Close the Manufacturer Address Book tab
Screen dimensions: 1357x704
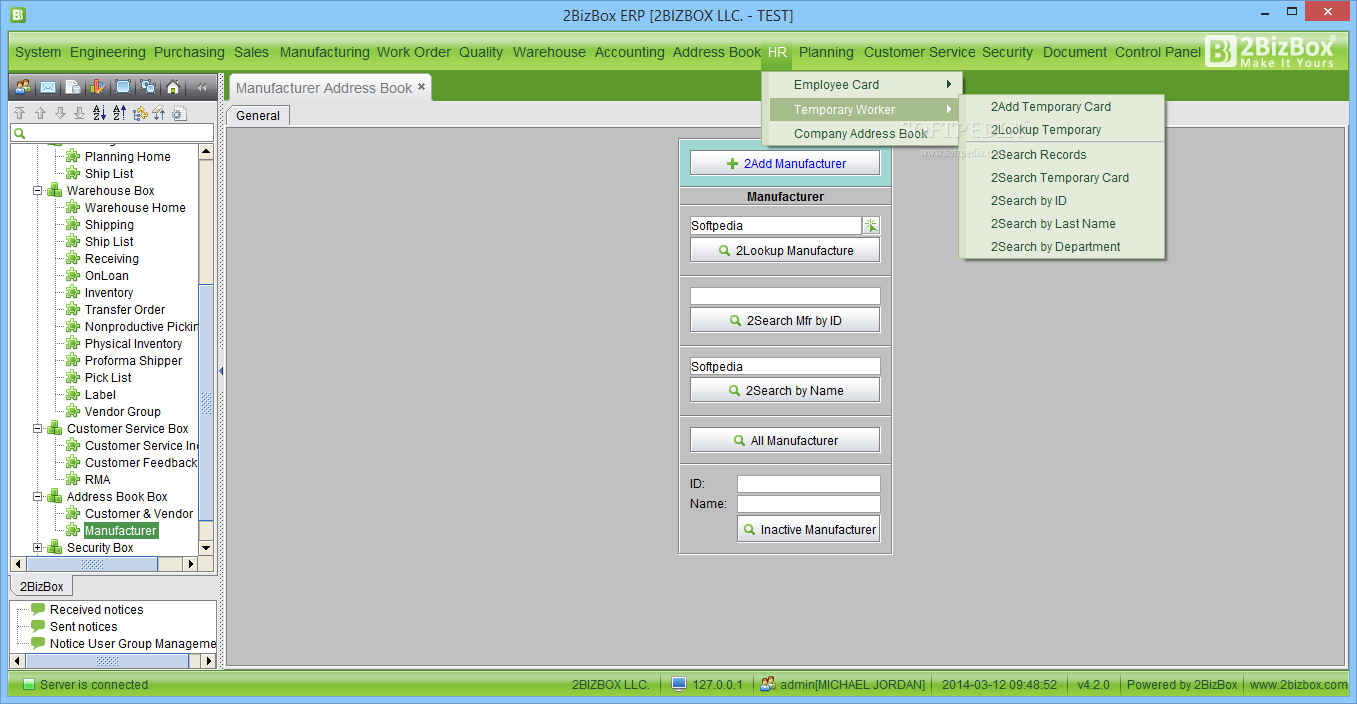pos(422,87)
